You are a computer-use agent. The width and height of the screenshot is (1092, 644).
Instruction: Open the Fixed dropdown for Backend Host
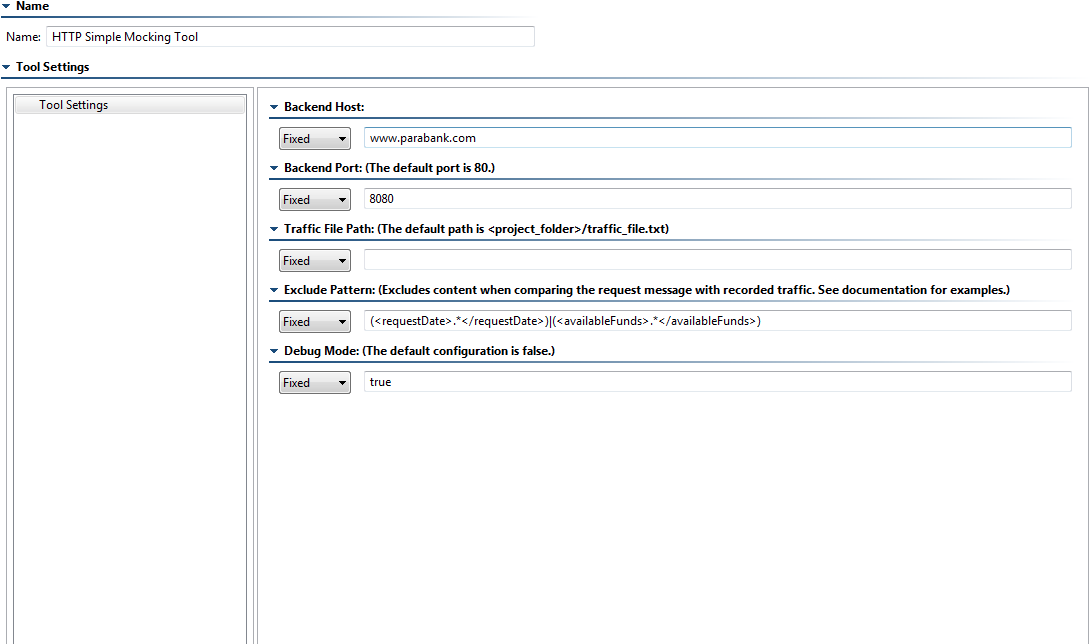tap(315, 139)
